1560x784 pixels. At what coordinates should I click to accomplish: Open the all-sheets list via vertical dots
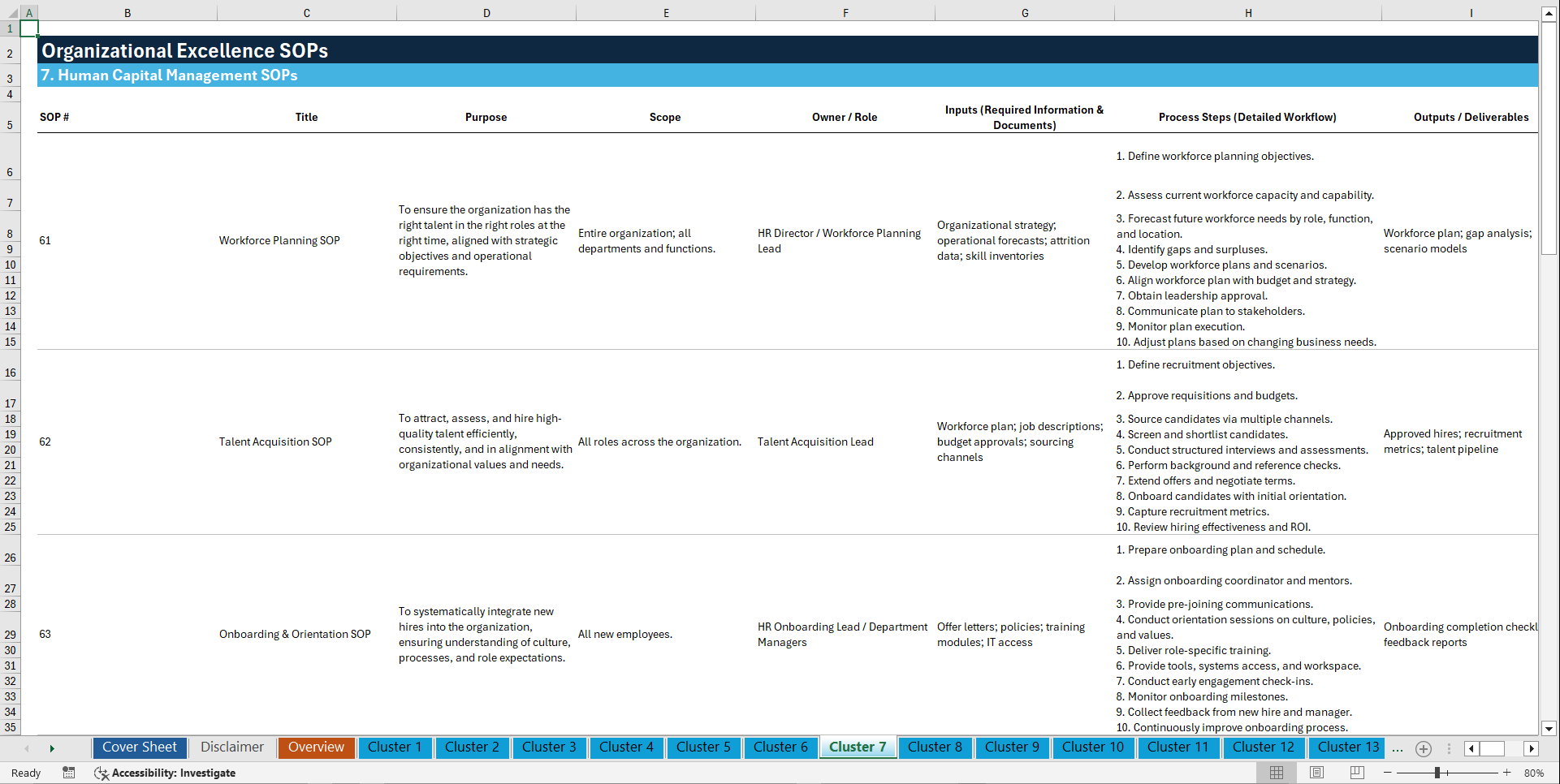pyautogui.click(x=1450, y=748)
